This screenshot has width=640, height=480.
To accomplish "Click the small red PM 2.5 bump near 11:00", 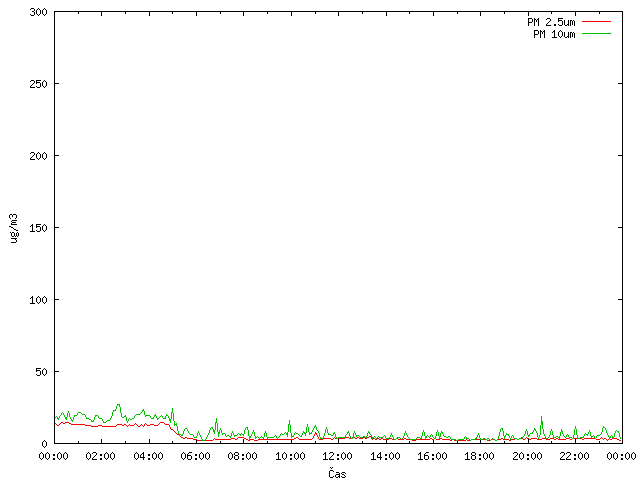I will [316, 434].
